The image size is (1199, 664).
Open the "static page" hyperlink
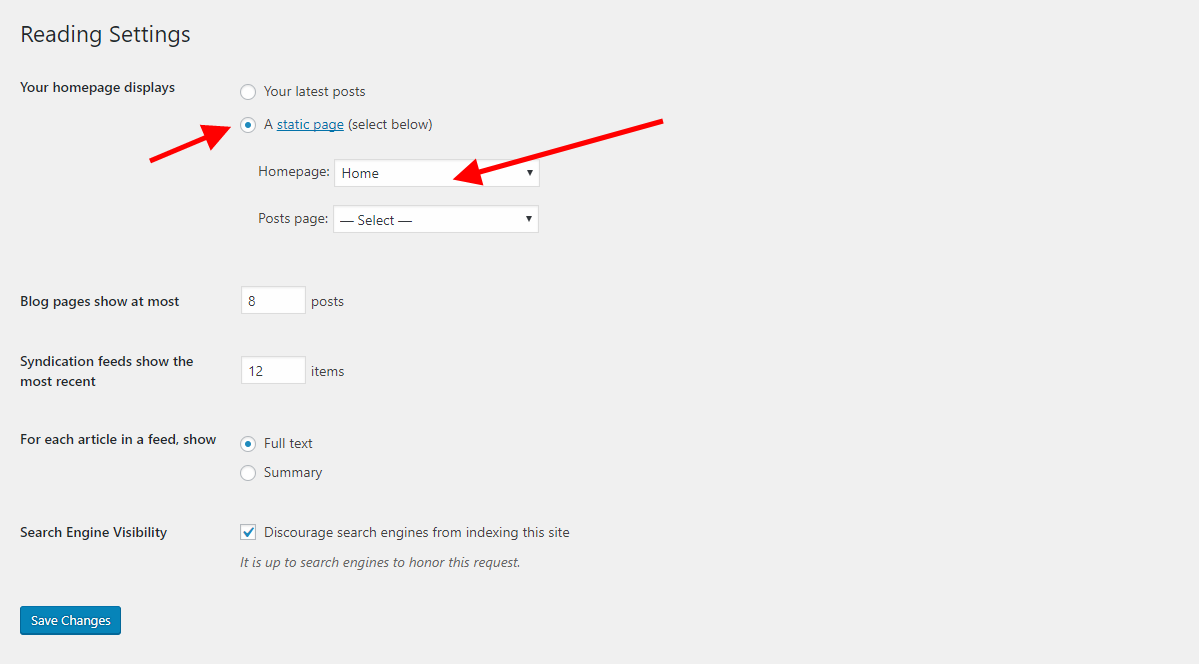[x=310, y=125]
